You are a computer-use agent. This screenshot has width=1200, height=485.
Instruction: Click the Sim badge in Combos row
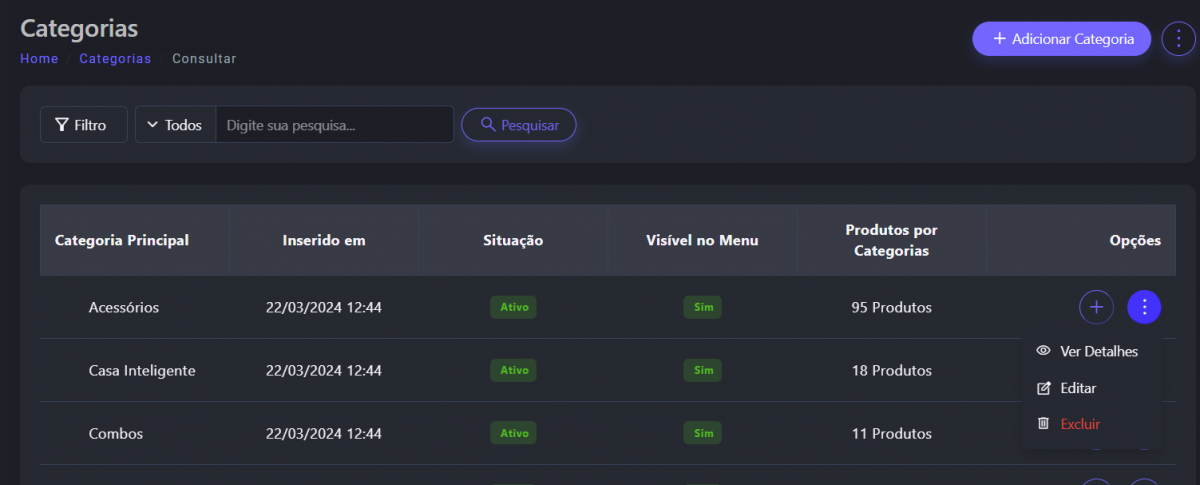coord(702,433)
